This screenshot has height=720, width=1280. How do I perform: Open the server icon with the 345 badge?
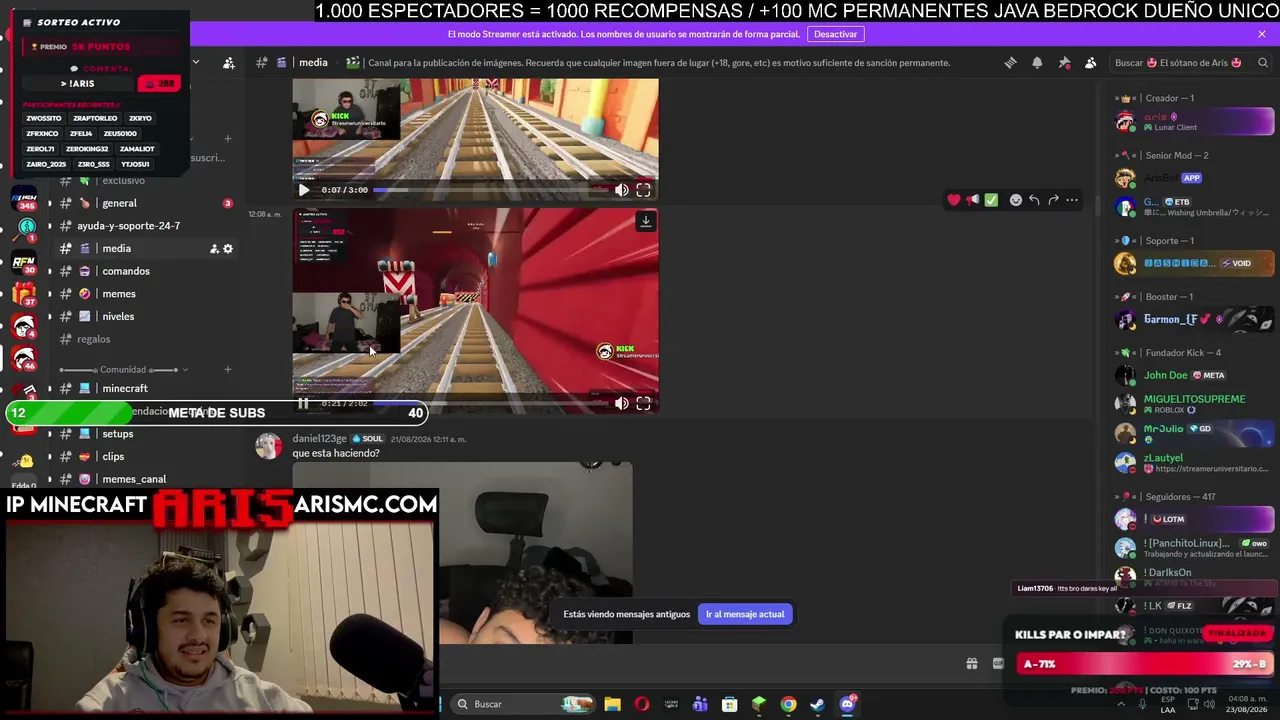[24, 199]
